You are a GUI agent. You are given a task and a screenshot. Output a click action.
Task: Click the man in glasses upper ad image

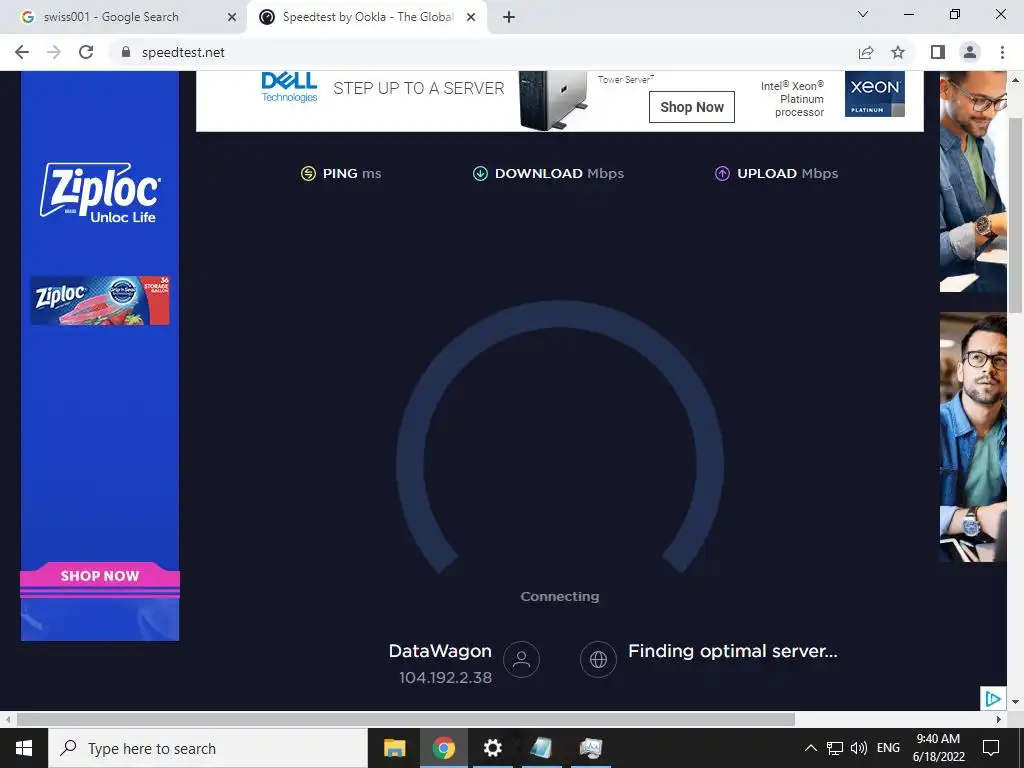tap(973, 182)
